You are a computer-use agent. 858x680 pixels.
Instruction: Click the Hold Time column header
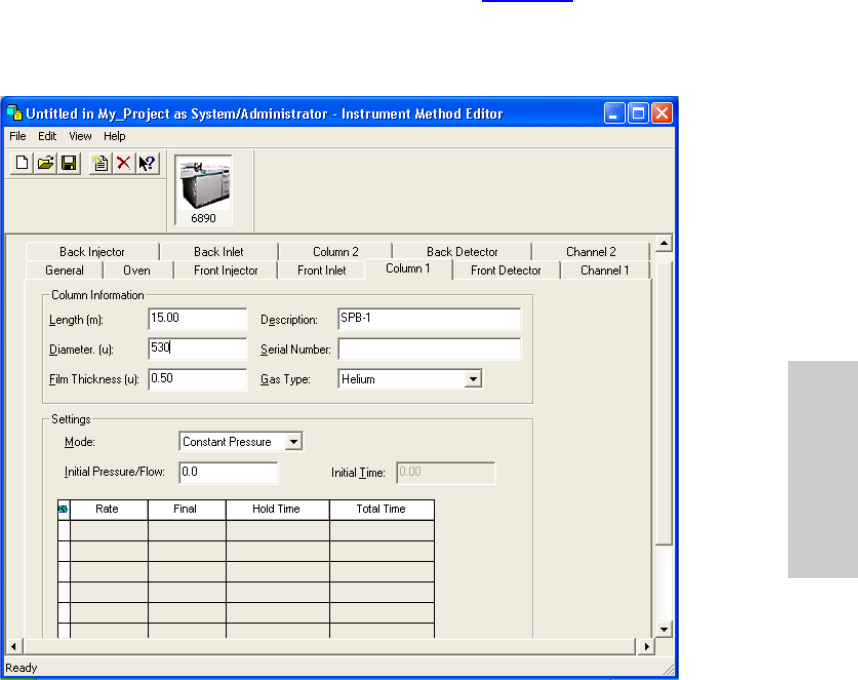(277, 509)
